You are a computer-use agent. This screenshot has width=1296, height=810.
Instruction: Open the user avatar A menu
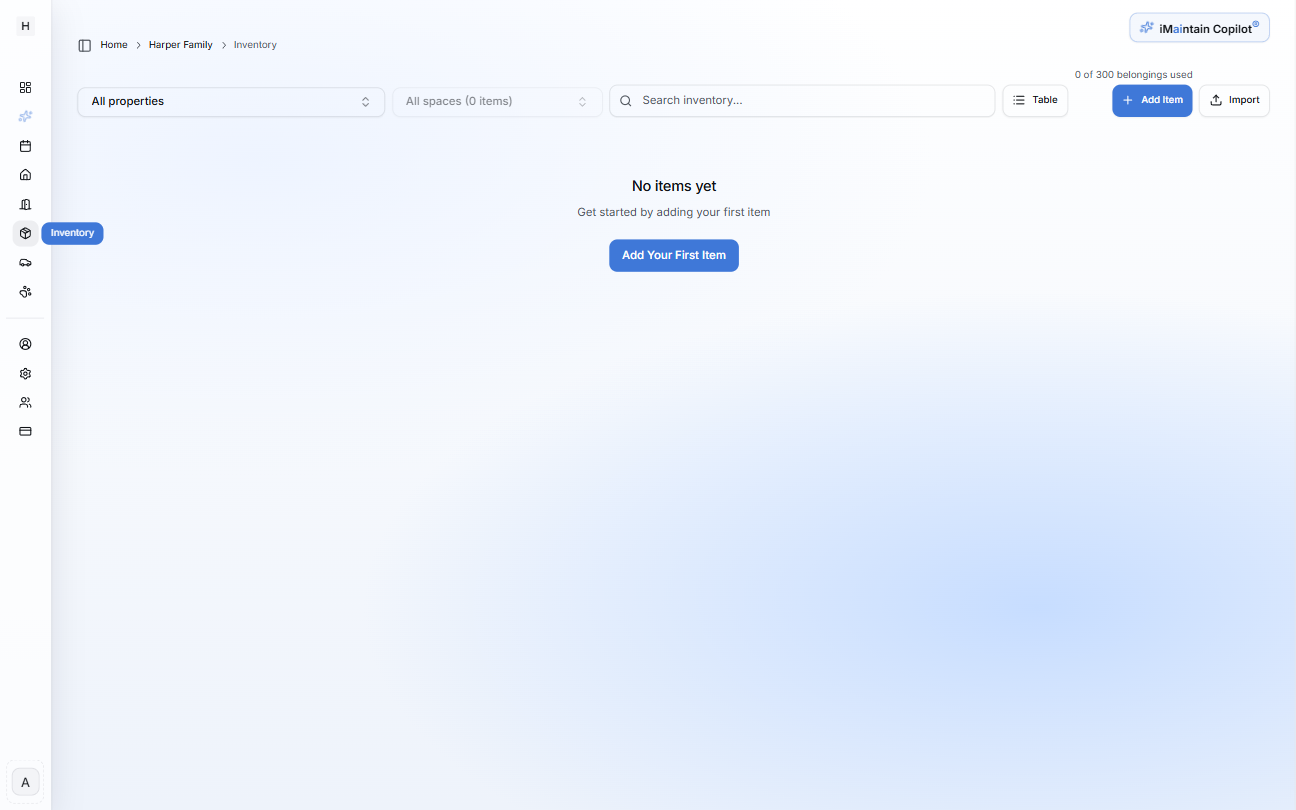pyautogui.click(x=25, y=782)
